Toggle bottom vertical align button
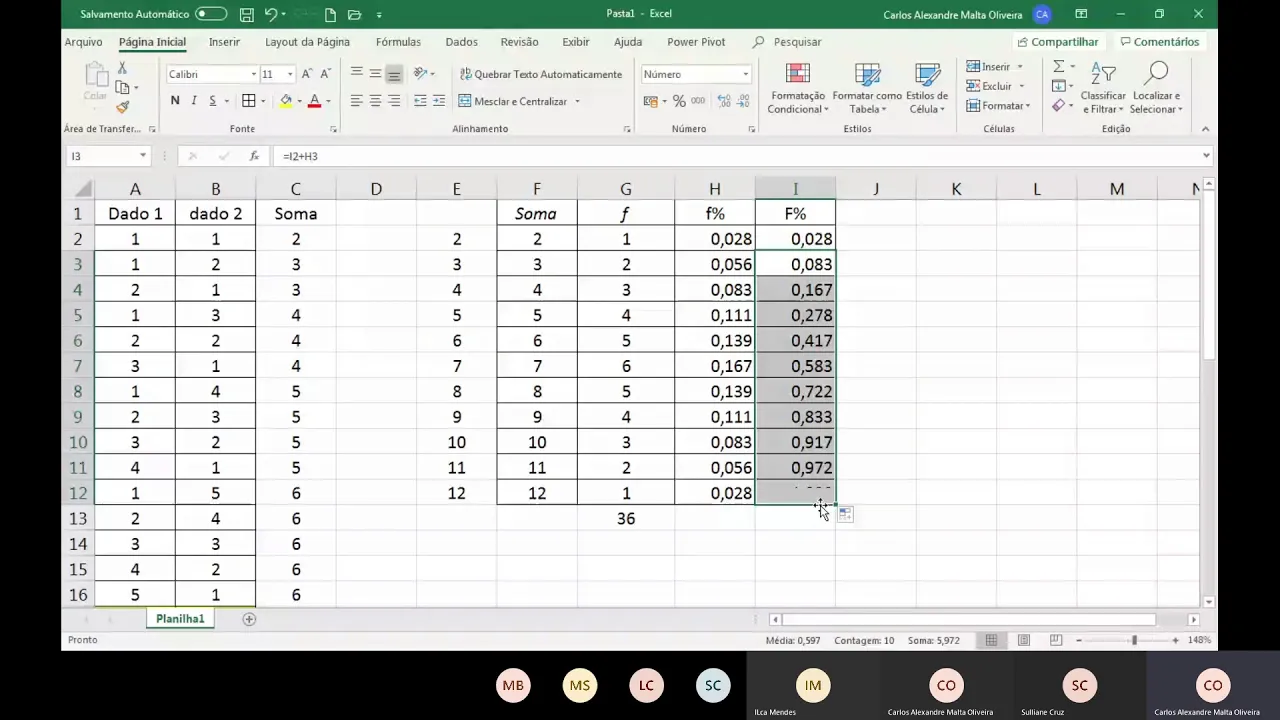Screen dimensions: 1280x720 click(394, 74)
